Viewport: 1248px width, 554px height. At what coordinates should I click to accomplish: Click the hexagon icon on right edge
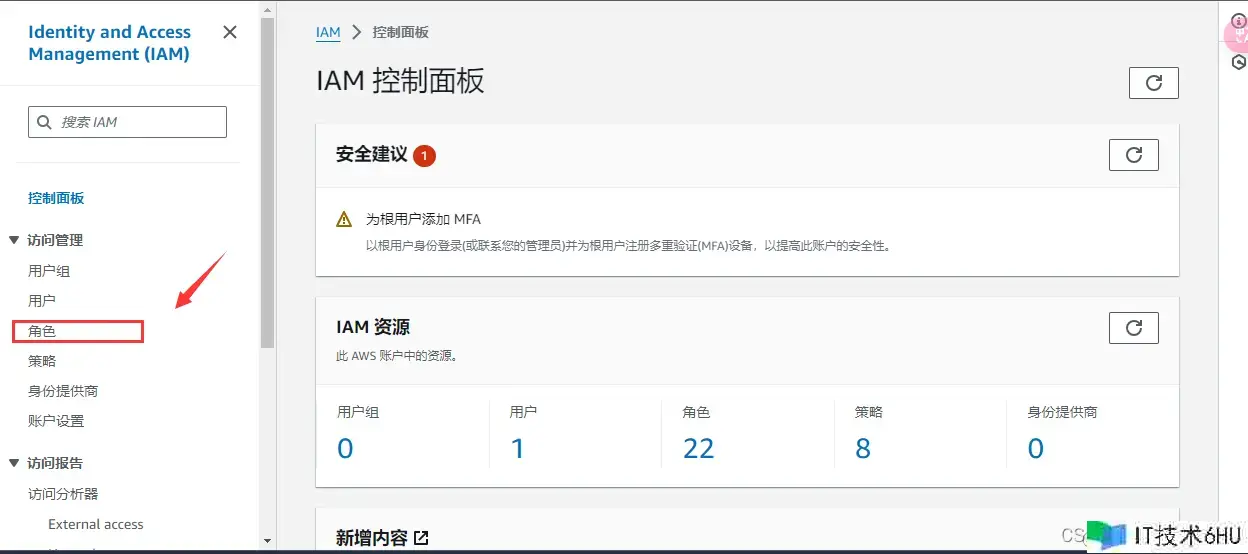tap(1240, 62)
